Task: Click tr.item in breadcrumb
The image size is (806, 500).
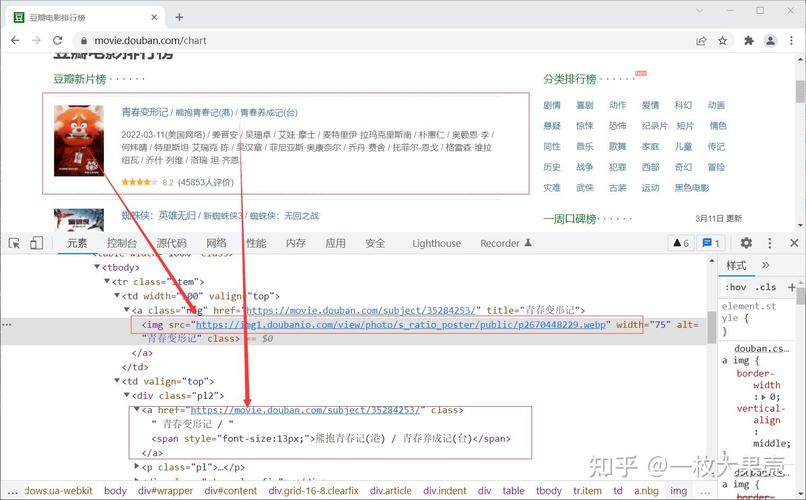Action: 590,491
